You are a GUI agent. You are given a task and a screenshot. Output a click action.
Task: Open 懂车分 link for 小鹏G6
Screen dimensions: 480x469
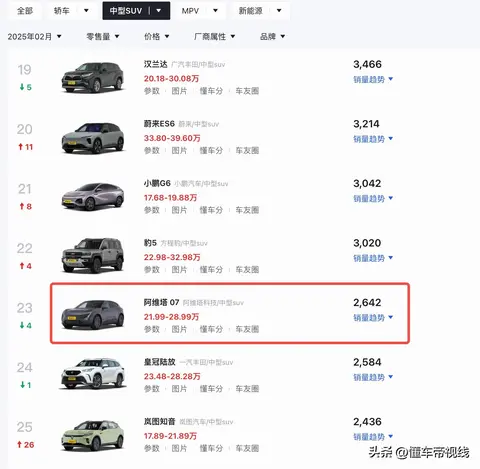click(211, 210)
